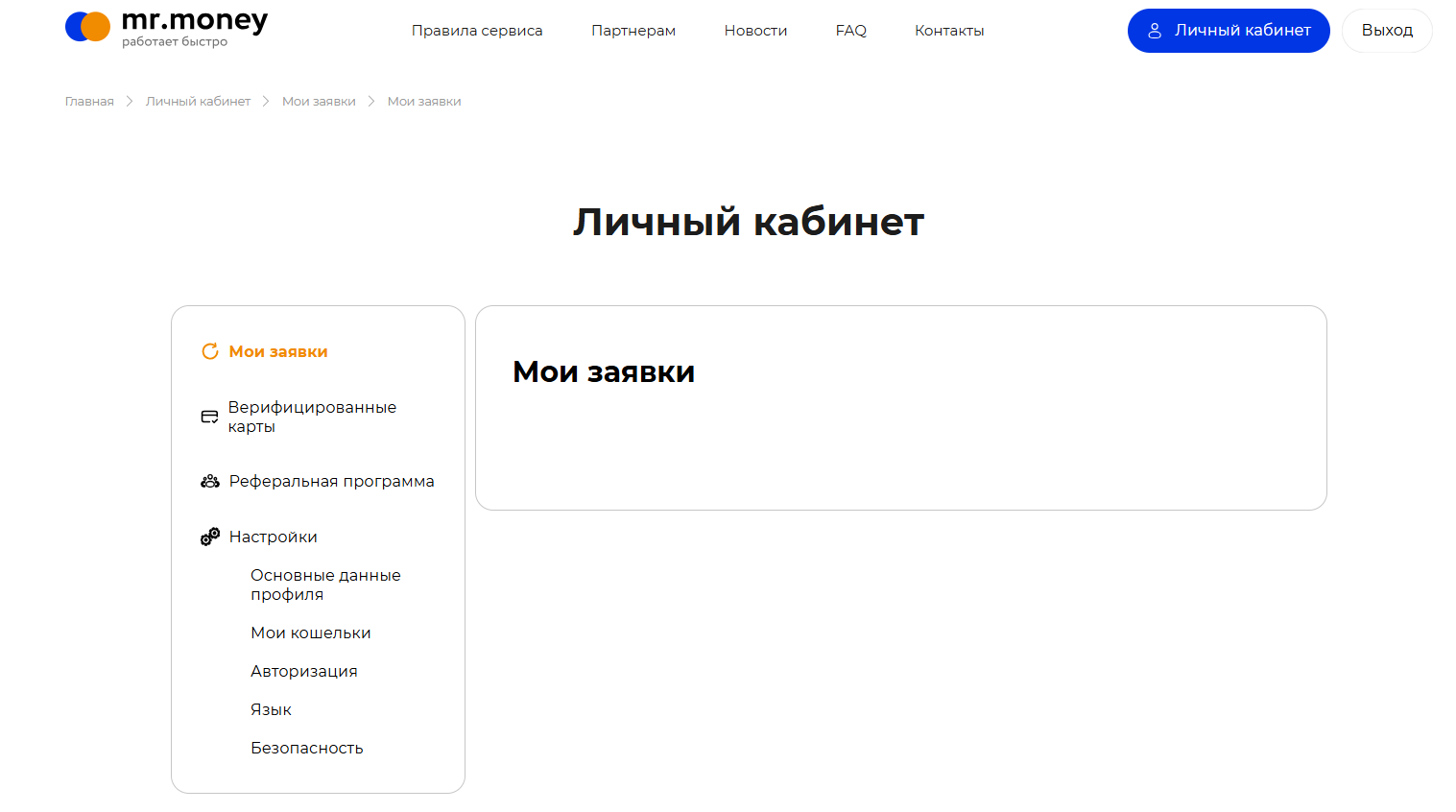Click the blue Личный кабинет button
Screen dimensions: 1456x812
(x=1229, y=31)
